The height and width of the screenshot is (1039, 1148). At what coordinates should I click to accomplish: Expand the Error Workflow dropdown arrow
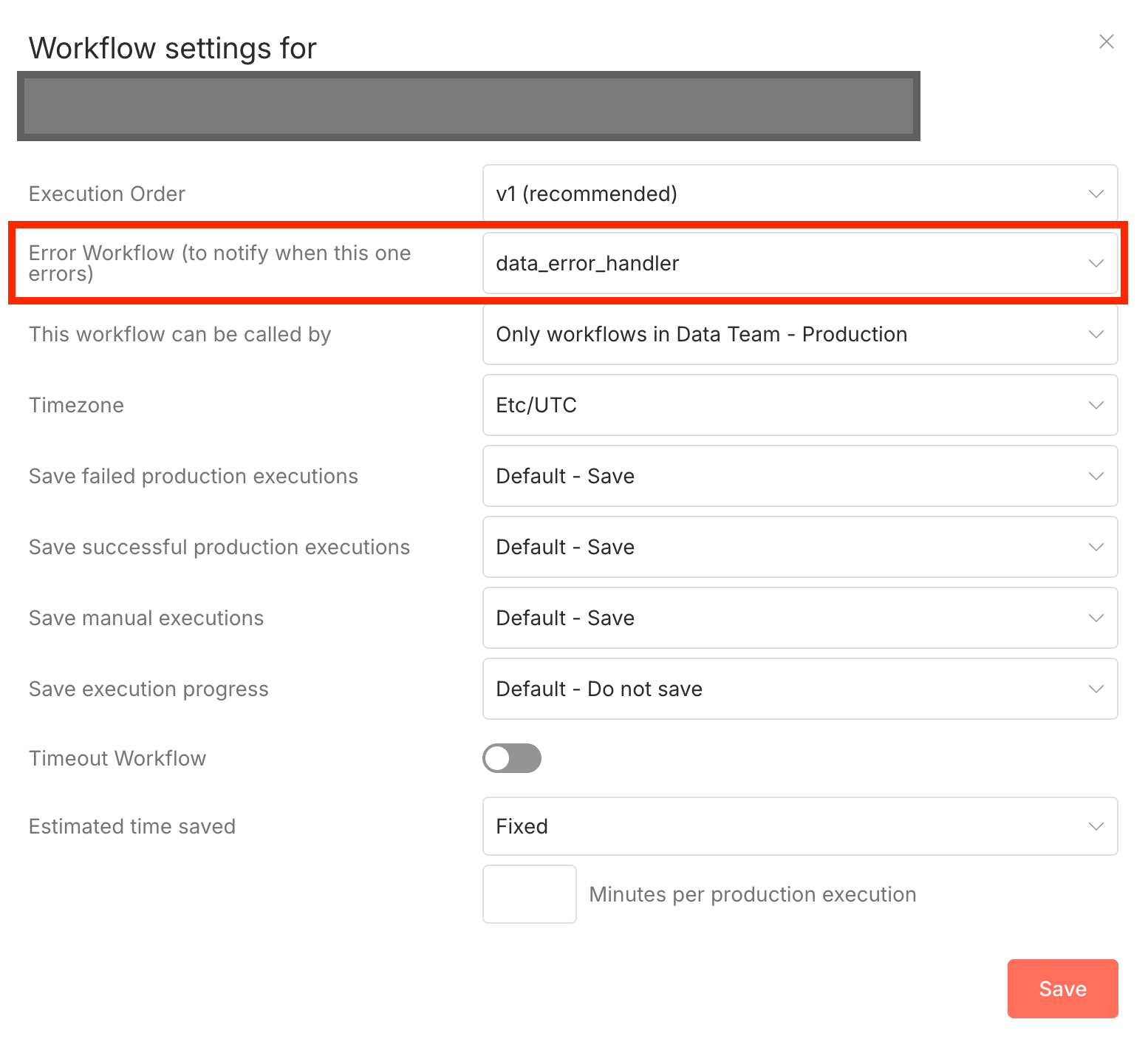click(1096, 263)
